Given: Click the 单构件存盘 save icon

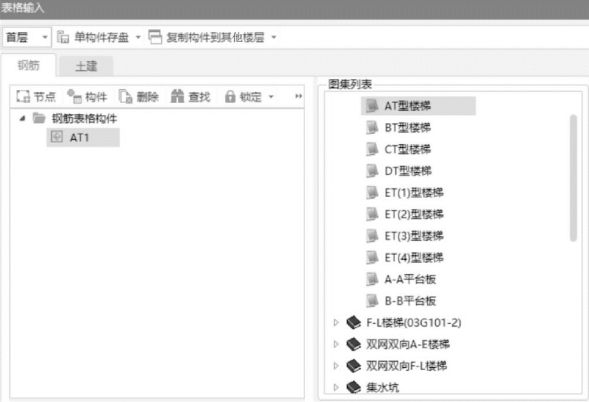Looking at the screenshot, I should (63, 37).
